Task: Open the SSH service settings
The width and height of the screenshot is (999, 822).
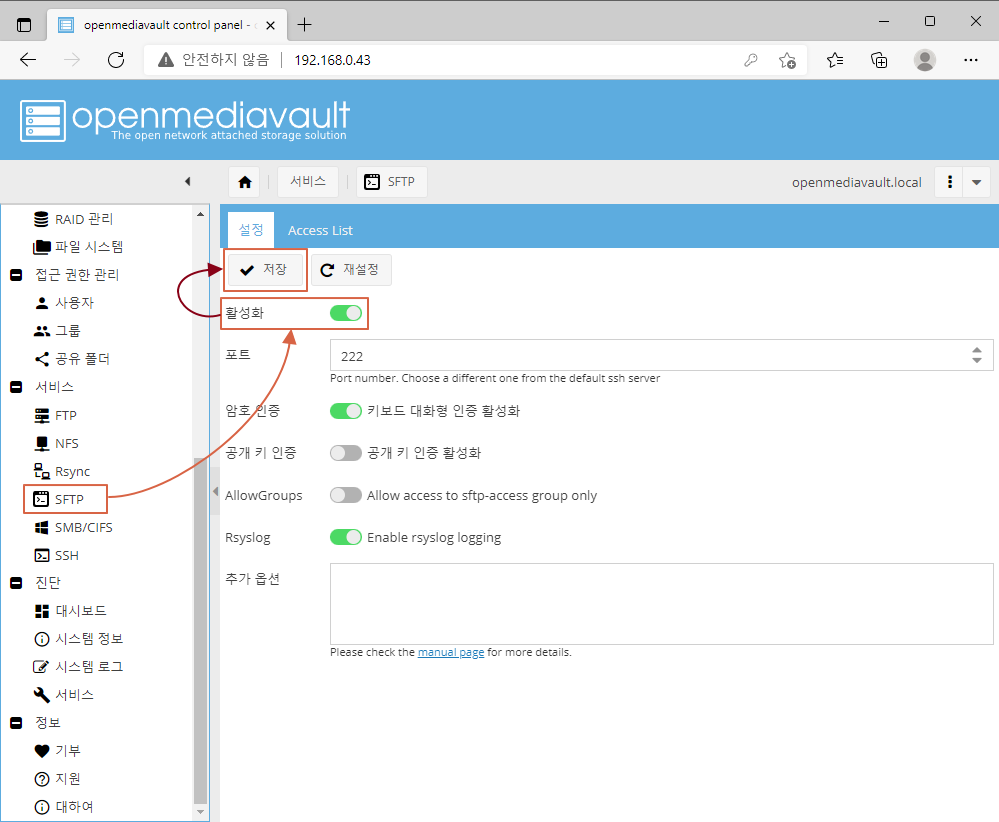Action: click(56, 556)
